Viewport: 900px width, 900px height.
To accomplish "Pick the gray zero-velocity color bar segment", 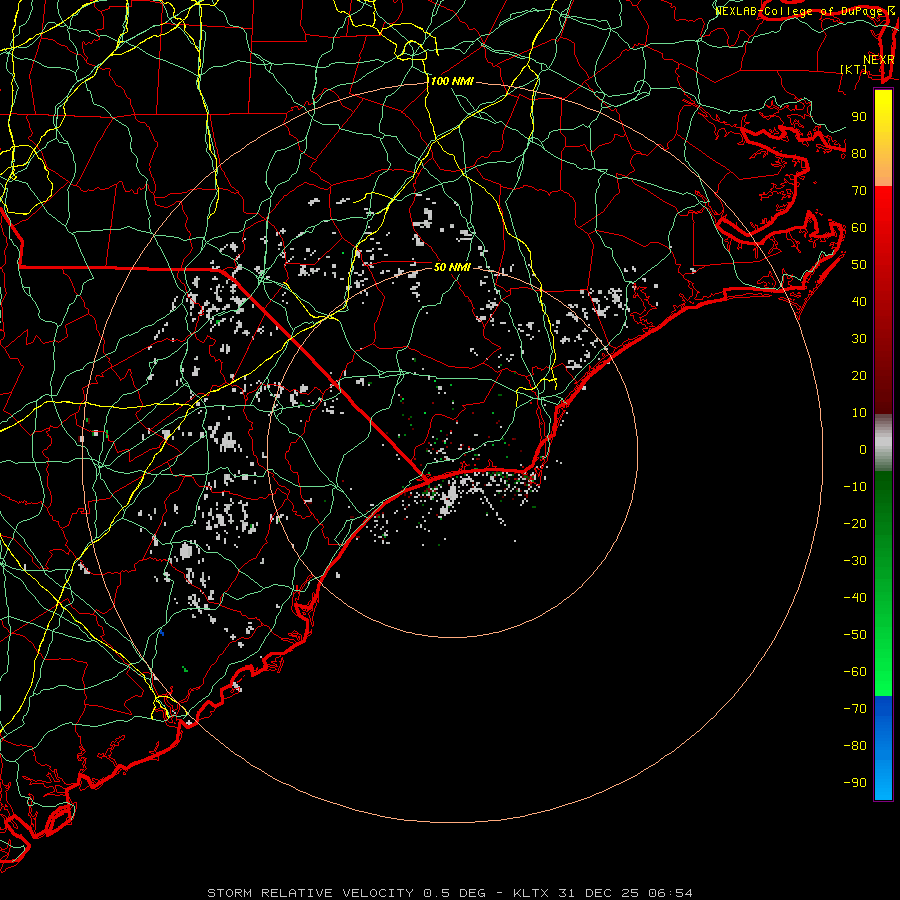I will pyautogui.click(x=883, y=445).
